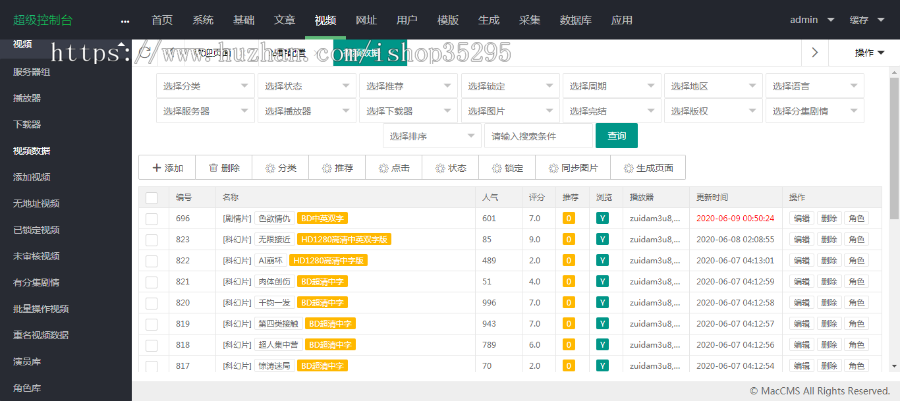Tick the checkbox for row 696
Image resolution: width=900 pixels, height=401 pixels.
152,218
